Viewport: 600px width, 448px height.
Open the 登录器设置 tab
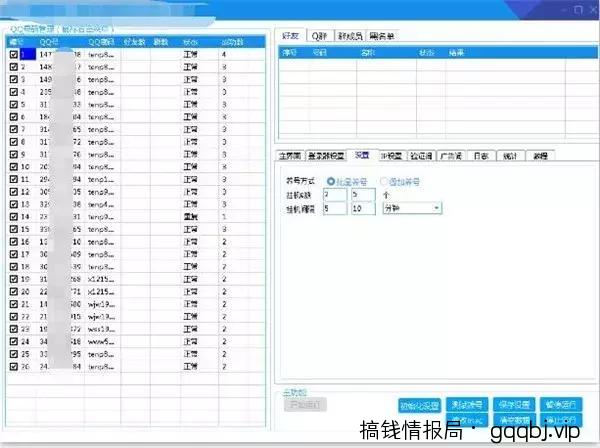coord(326,156)
